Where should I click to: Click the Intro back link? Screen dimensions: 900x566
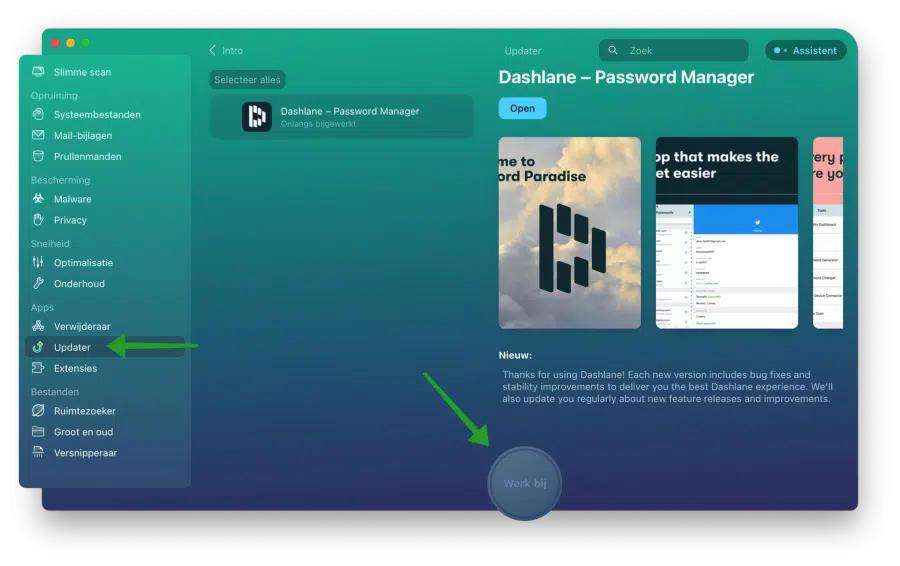click(x=226, y=51)
